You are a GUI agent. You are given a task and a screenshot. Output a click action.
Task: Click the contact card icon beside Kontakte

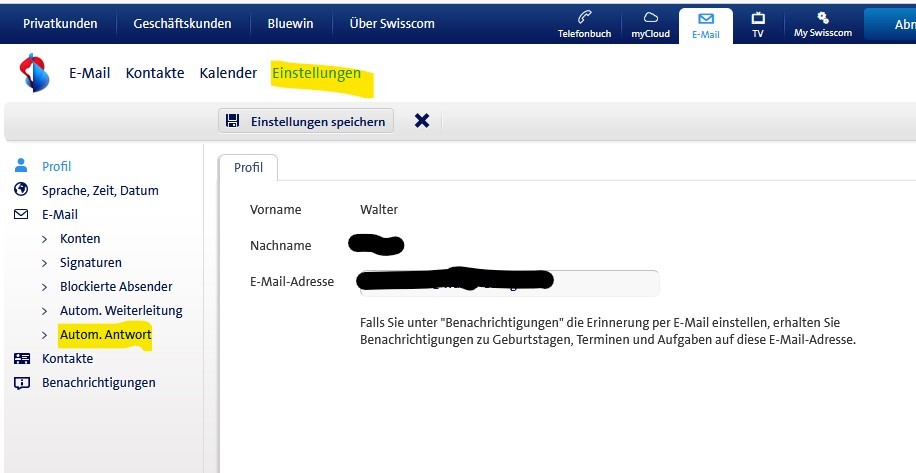(22, 359)
